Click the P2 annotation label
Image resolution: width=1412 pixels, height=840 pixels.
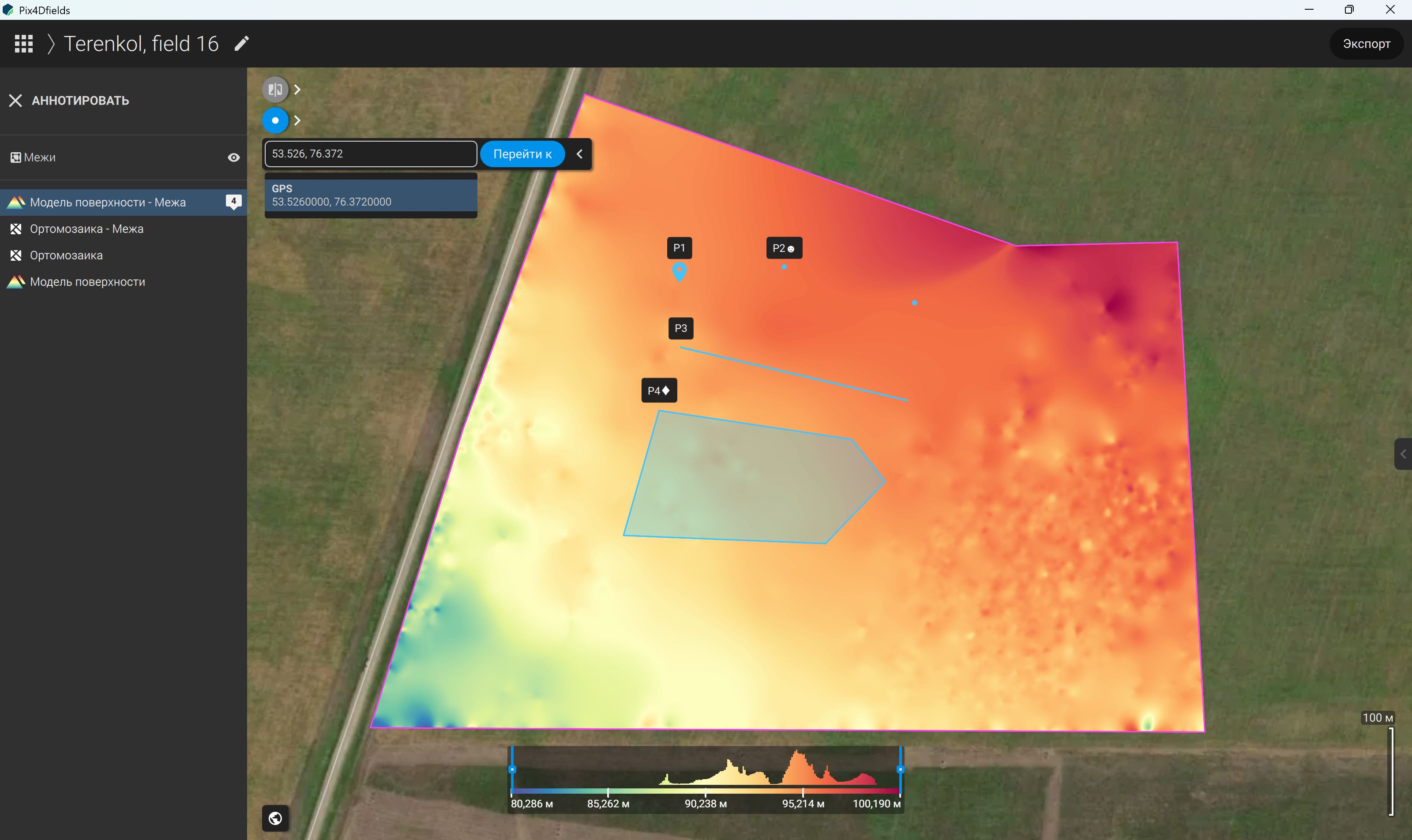coord(784,248)
